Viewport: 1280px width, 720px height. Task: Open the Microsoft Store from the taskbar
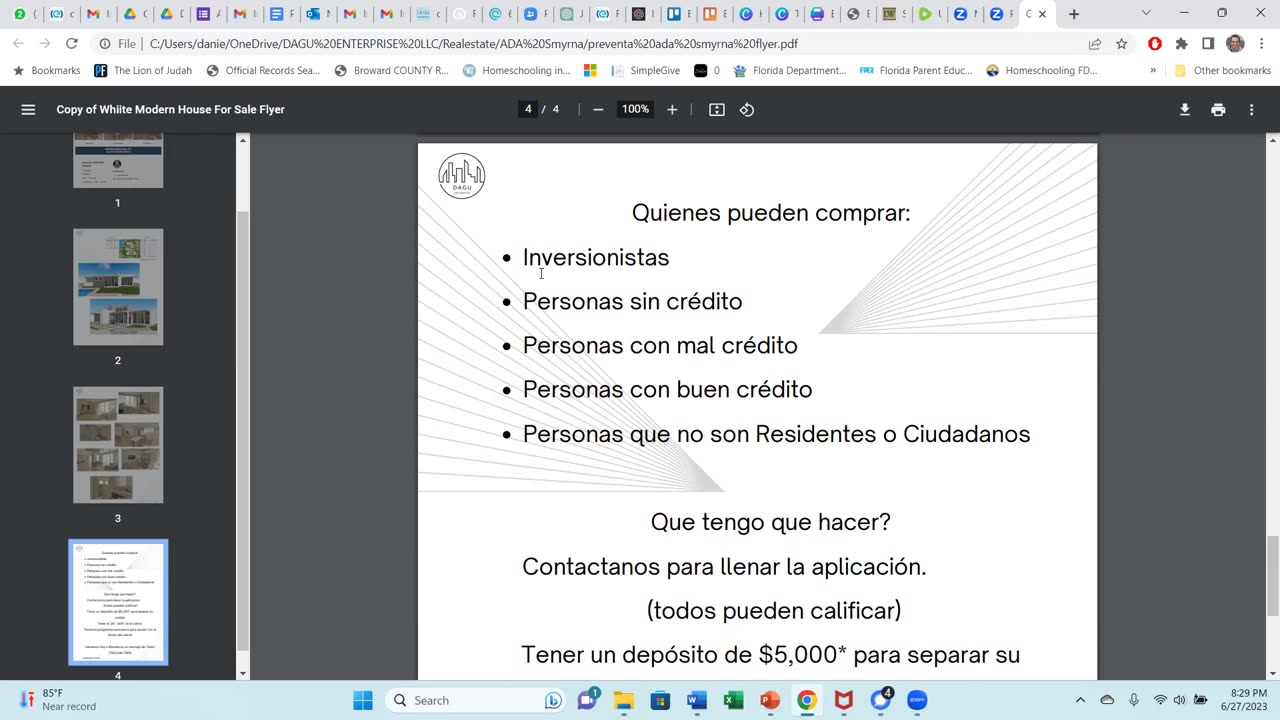pos(660,700)
